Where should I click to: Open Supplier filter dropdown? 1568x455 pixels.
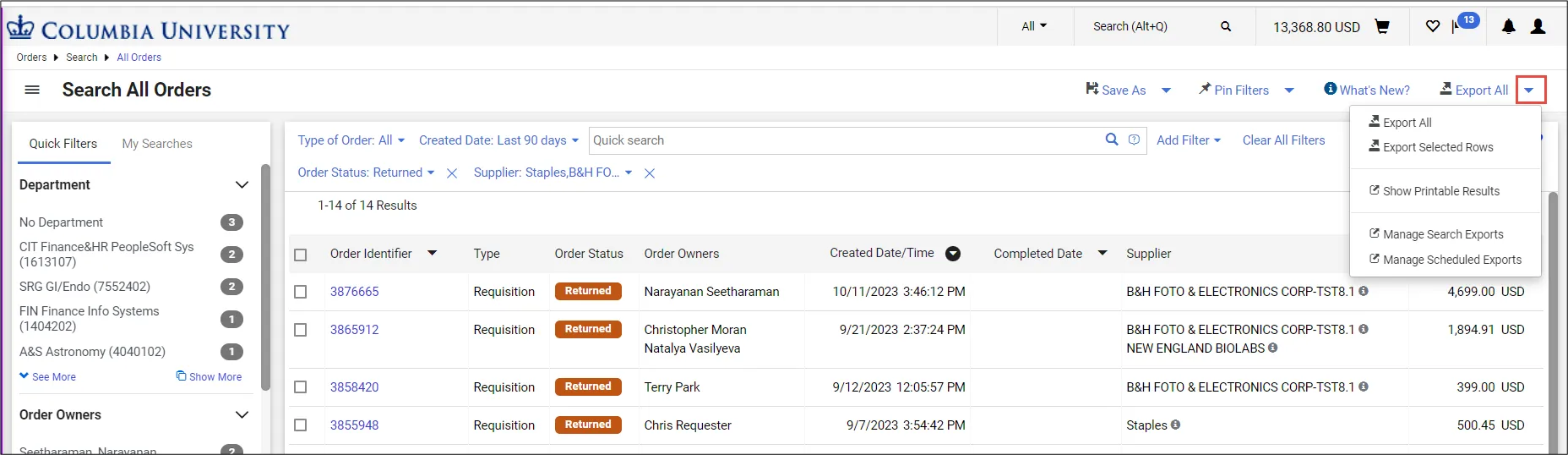tap(553, 173)
